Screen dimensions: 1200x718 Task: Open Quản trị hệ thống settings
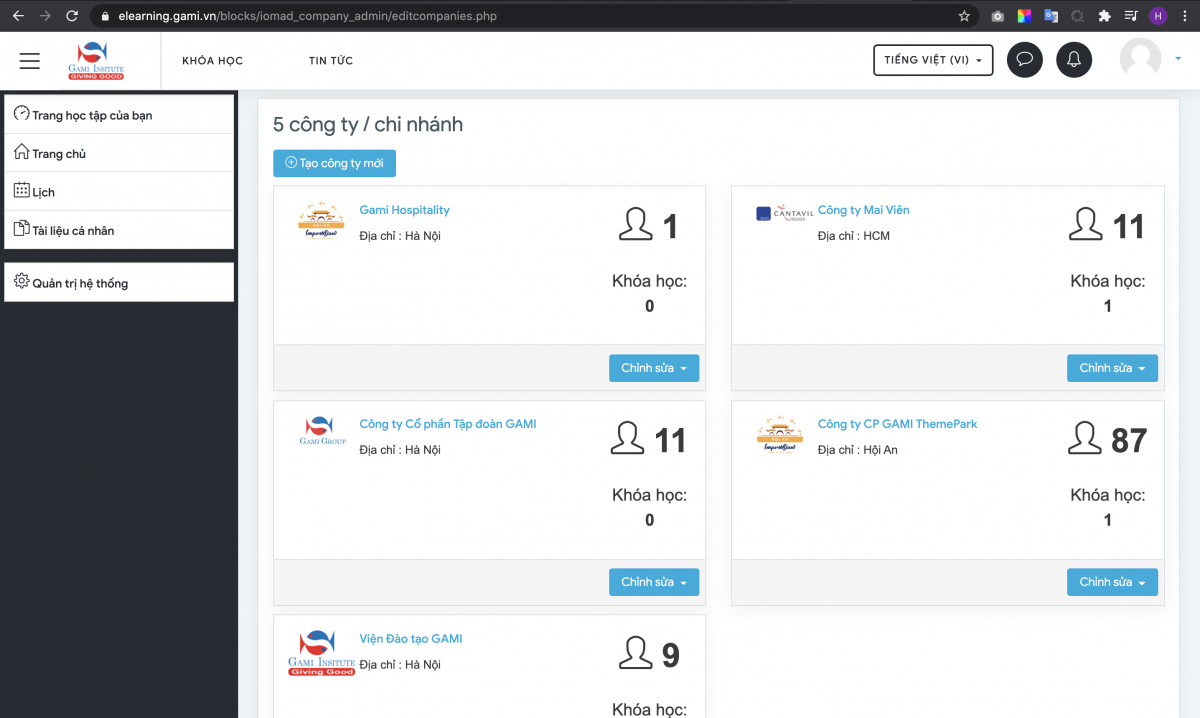[119, 282]
